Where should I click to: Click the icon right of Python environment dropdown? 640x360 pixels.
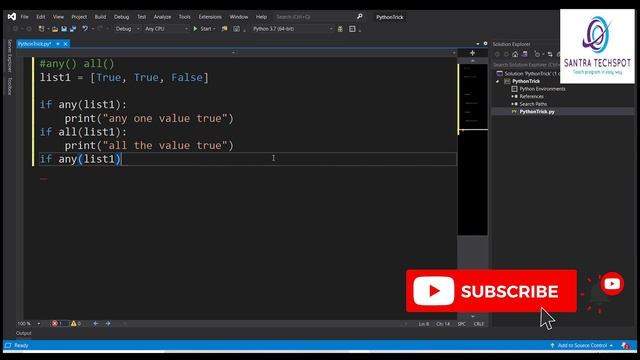coord(340,29)
